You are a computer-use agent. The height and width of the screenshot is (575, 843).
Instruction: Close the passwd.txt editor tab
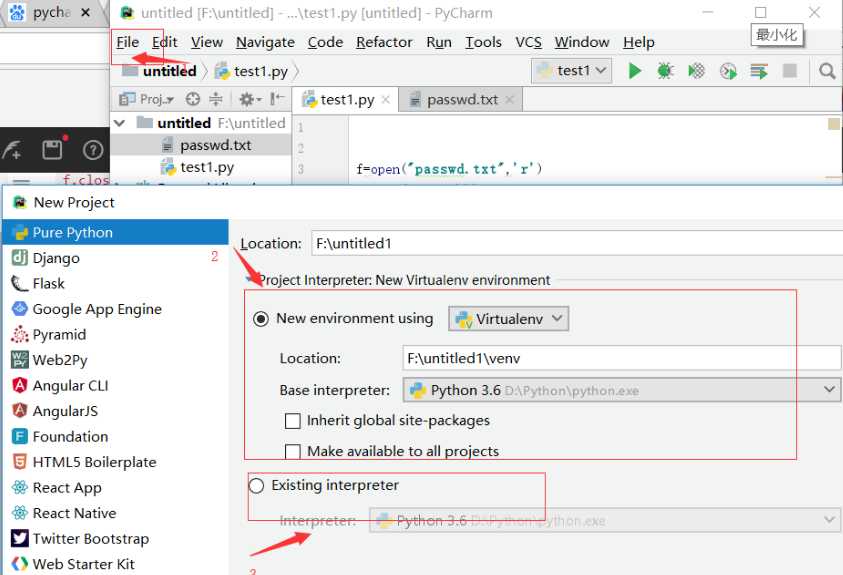[x=510, y=99]
